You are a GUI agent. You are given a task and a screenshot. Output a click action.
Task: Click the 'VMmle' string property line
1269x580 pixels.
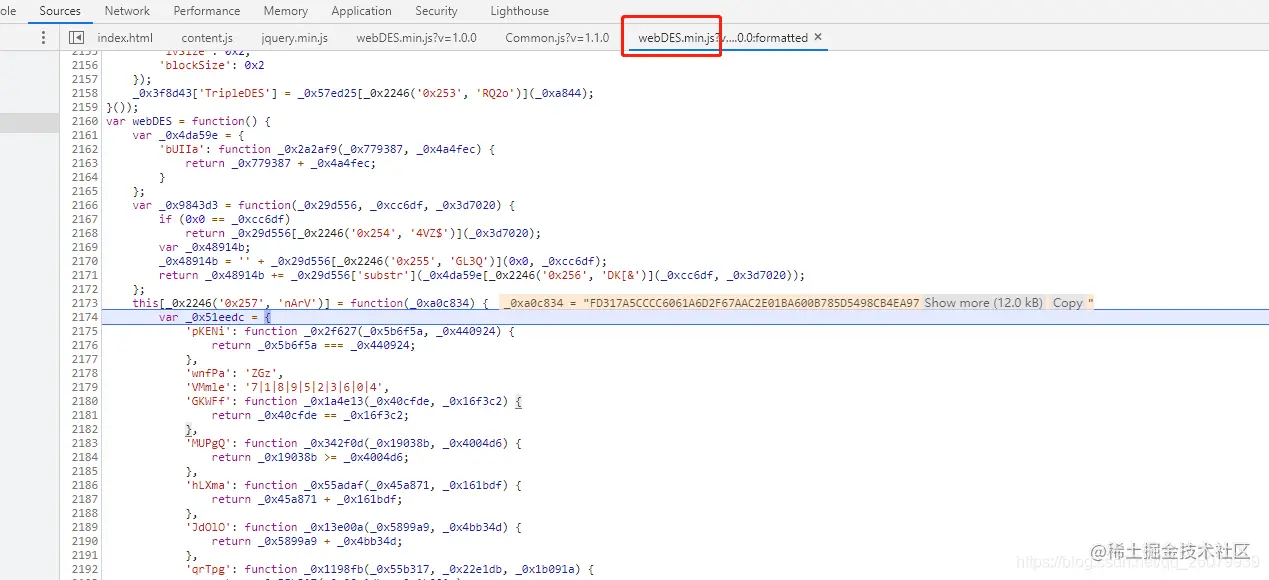pyautogui.click(x=287, y=387)
